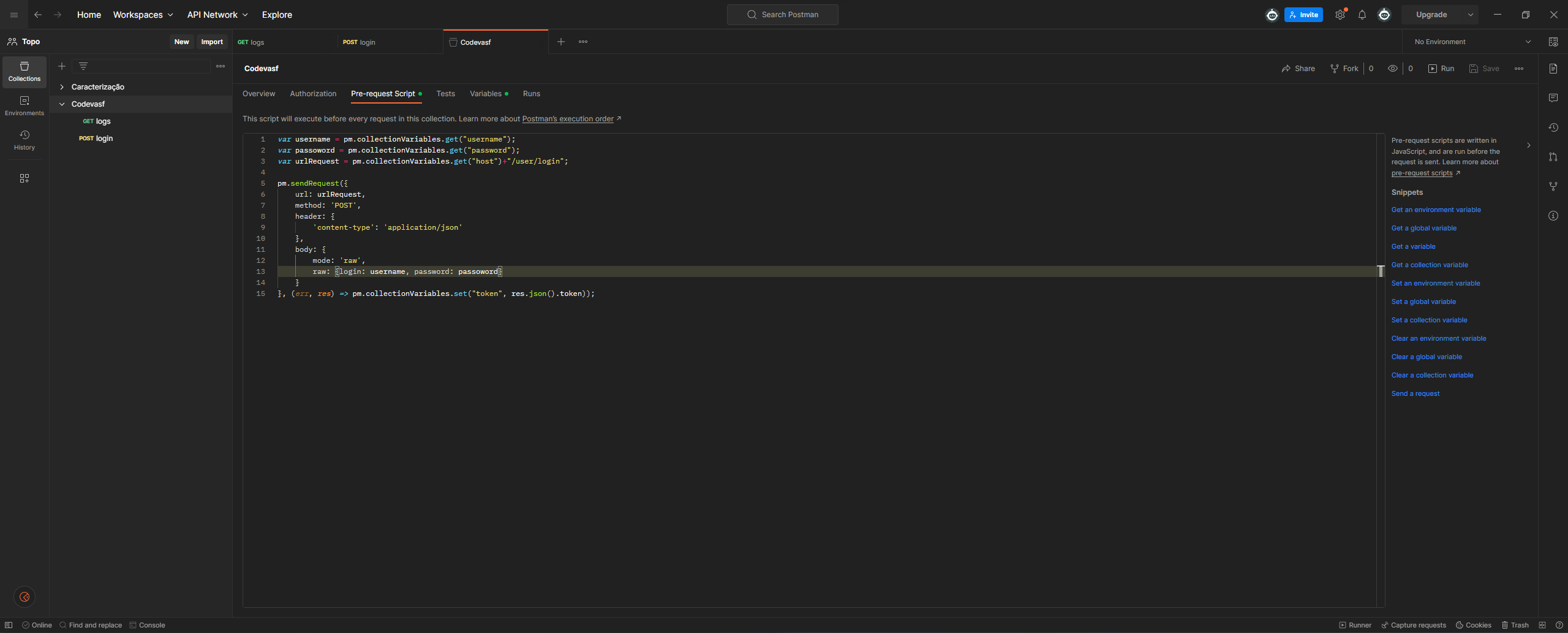
Task: Open the settings gear icon
Action: coord(1340,15)
